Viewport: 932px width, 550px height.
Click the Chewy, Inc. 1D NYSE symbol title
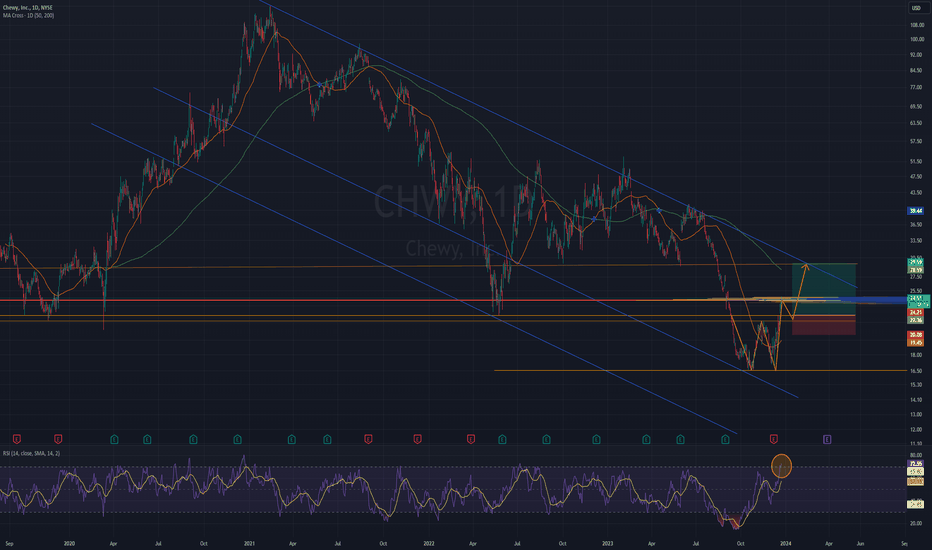[28, 8]
